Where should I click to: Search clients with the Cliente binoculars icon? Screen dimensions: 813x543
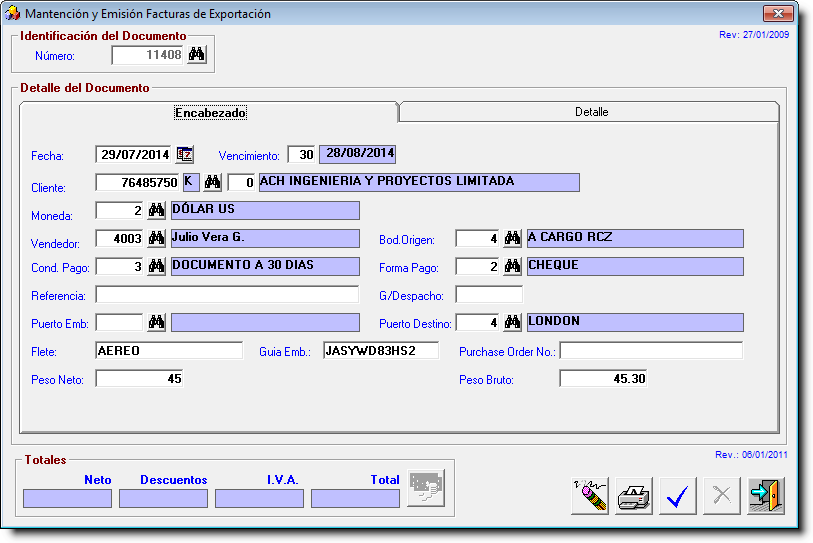pos(212,182)
